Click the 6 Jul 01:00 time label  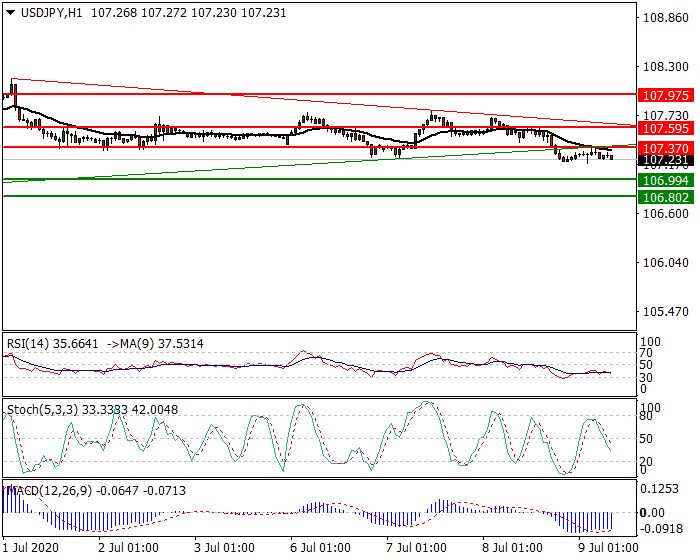(x=319, y=548)
